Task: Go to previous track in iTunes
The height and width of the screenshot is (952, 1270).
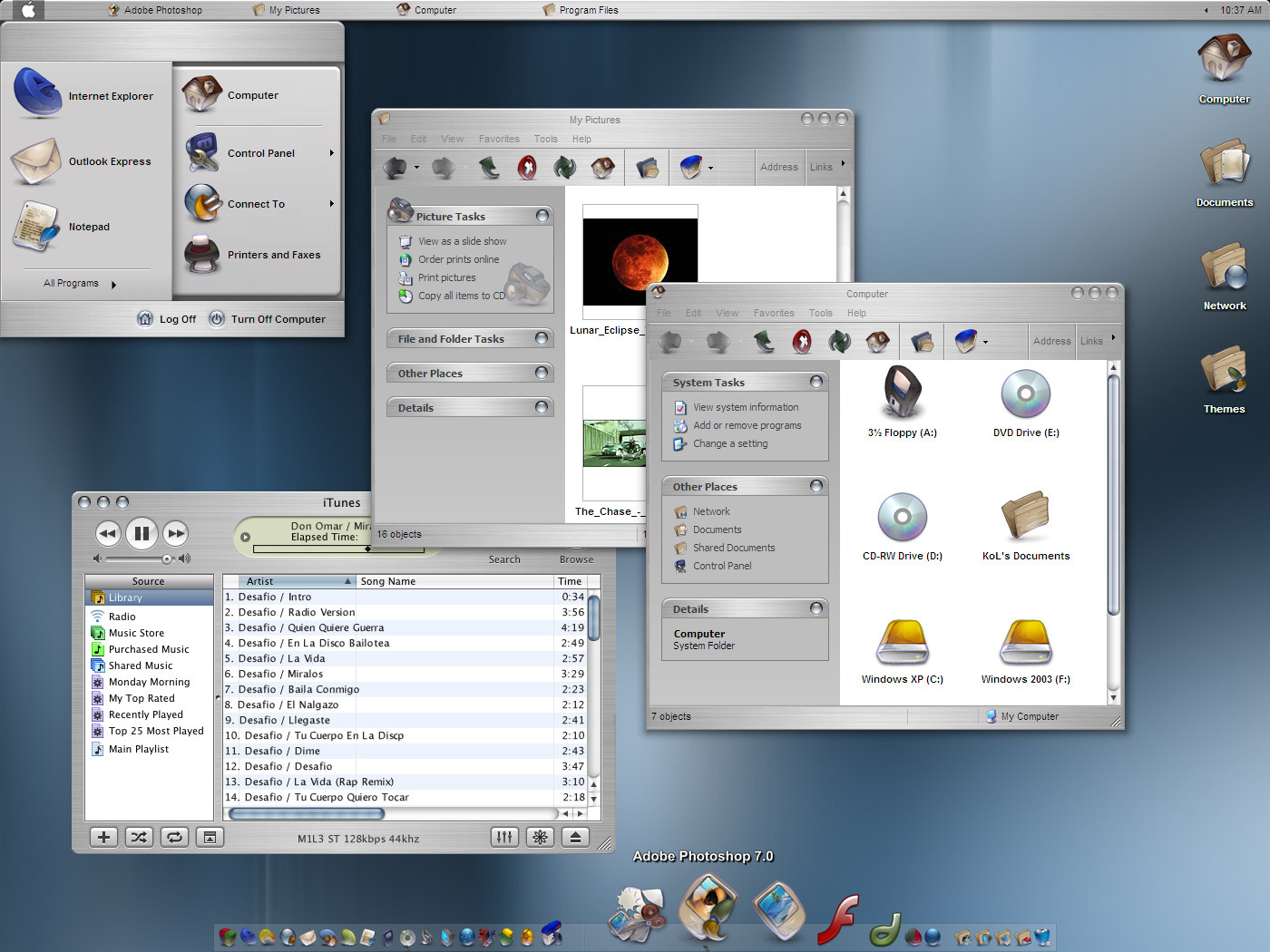Action: click(x=108, y=533)
